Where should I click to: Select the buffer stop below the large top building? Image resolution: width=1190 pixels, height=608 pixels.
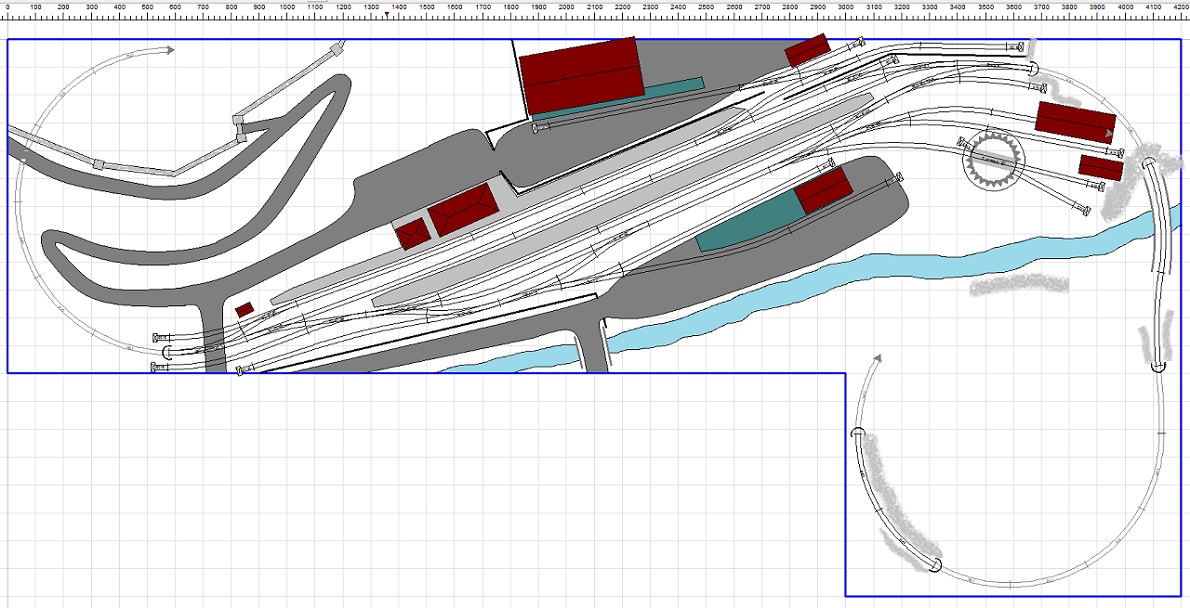click(538, 129)
